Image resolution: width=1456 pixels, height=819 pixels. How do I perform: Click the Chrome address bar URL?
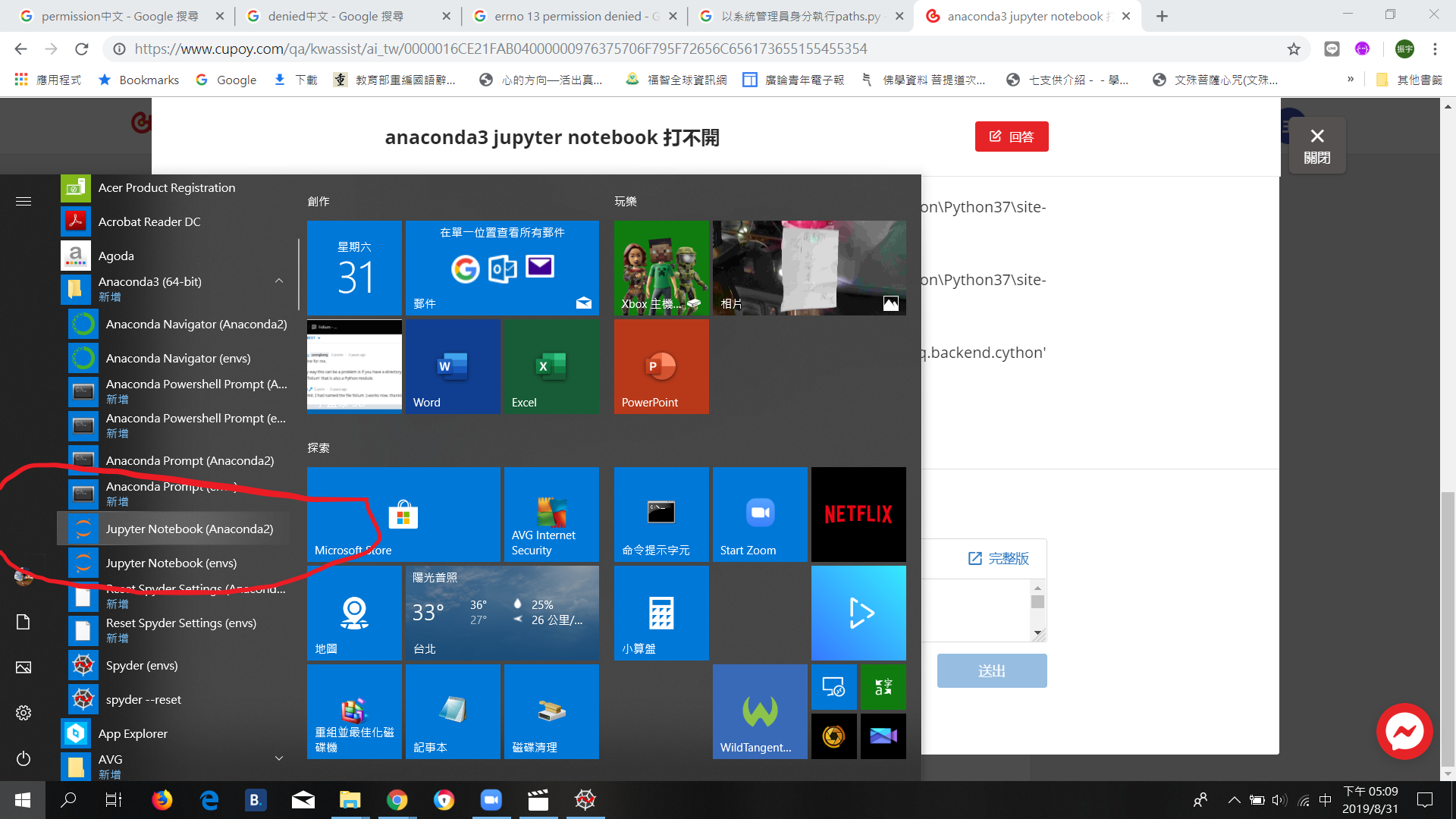click(x=500, y=49)
